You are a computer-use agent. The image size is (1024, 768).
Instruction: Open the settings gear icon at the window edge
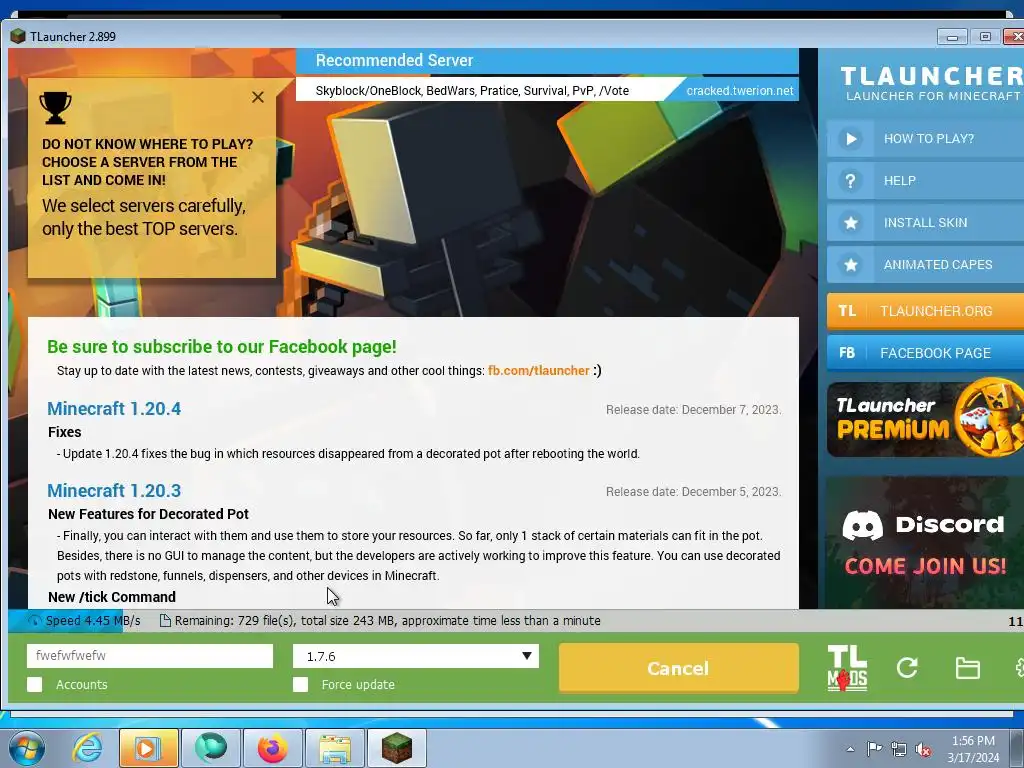pos(1019,667)
